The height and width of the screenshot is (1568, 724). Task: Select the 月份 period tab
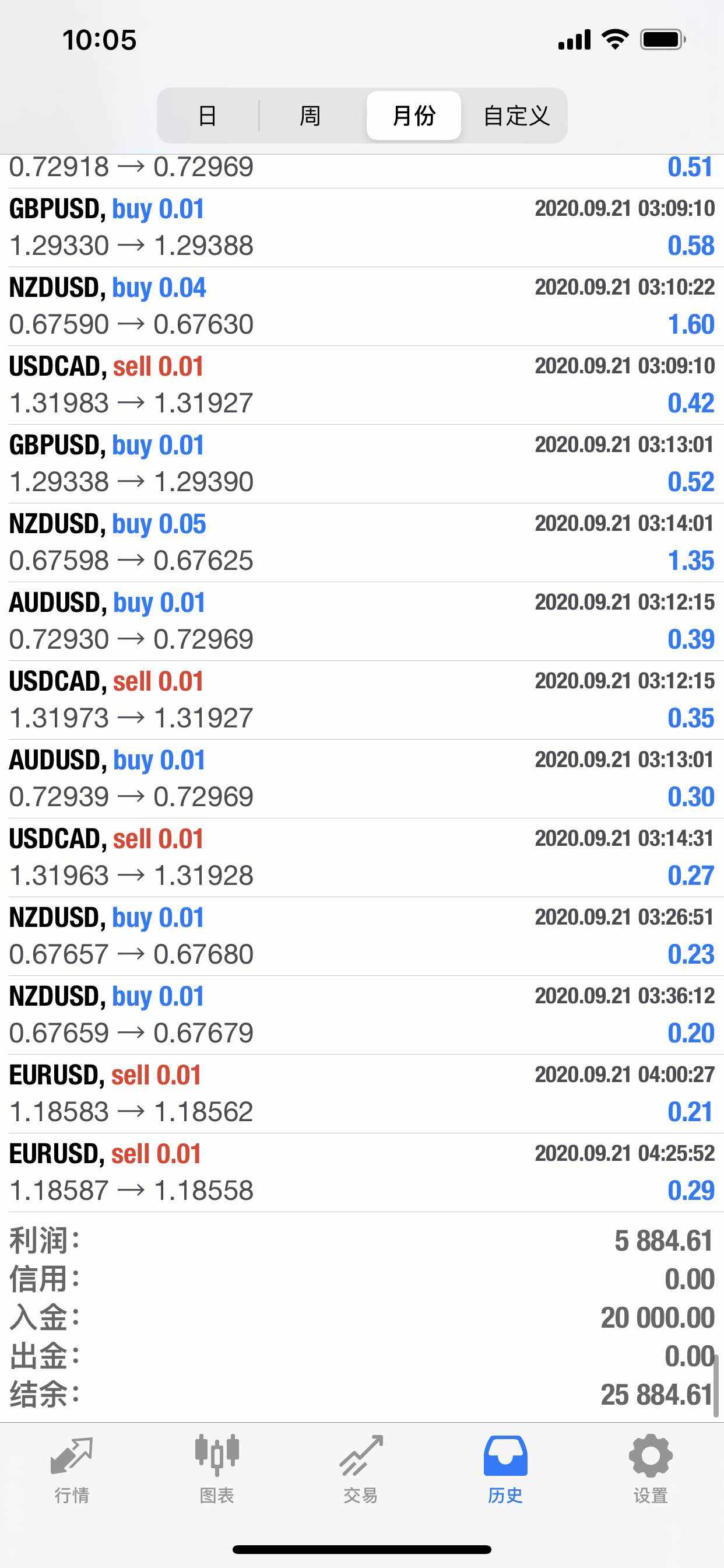(414, 116)
